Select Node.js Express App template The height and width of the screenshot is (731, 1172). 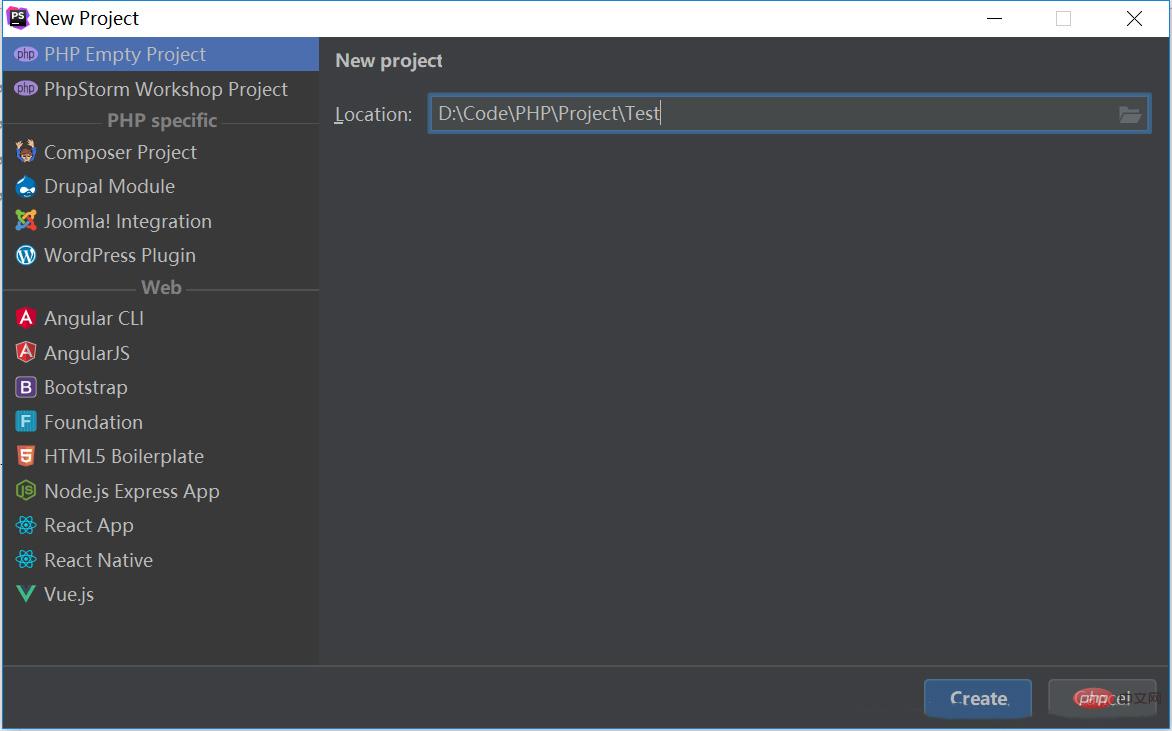[x=161, y=490]
